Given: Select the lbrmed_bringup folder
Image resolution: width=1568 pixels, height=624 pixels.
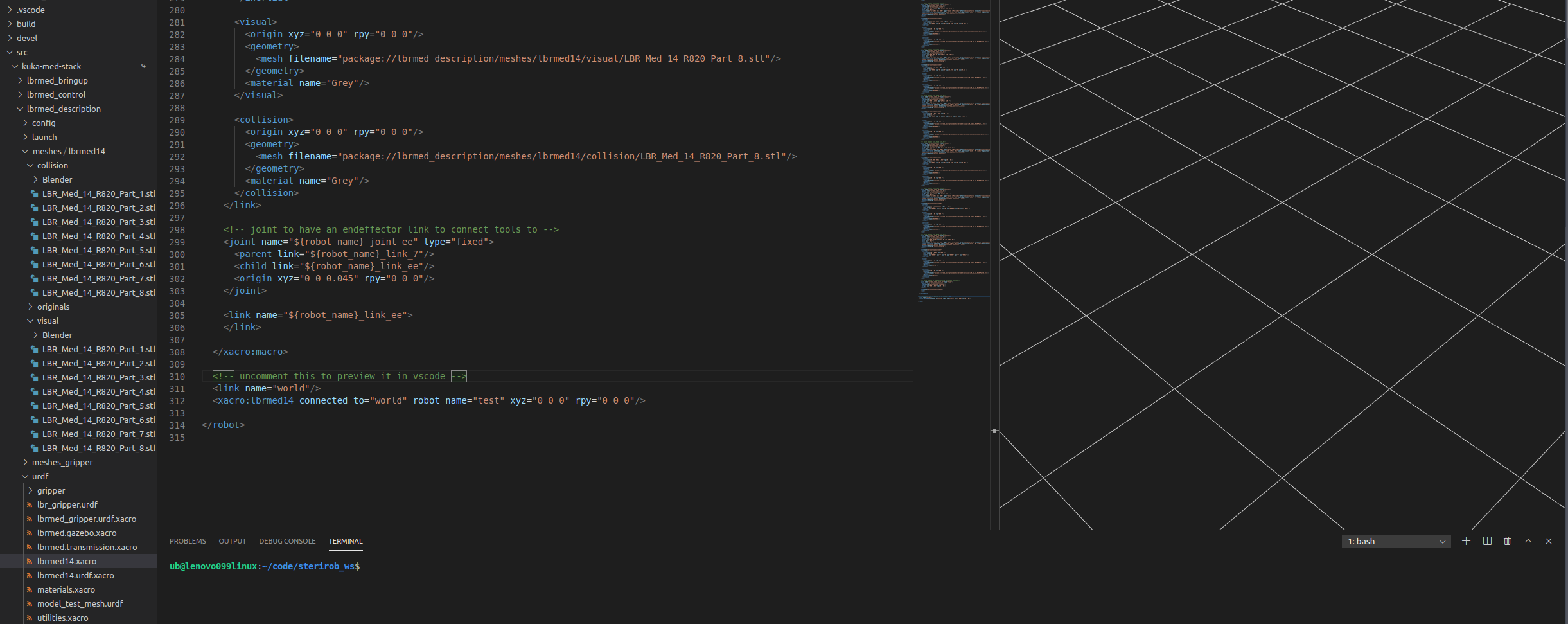Looking at the screenshot, I should [x=57, y=80].
